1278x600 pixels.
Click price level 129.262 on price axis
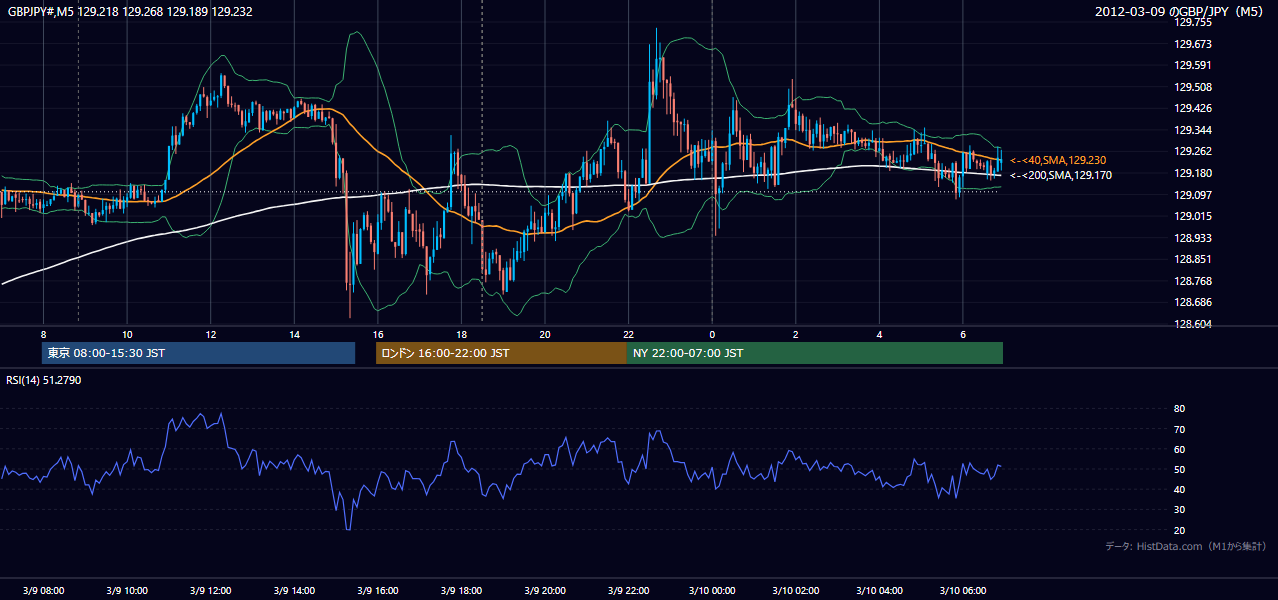(1193, 151)
